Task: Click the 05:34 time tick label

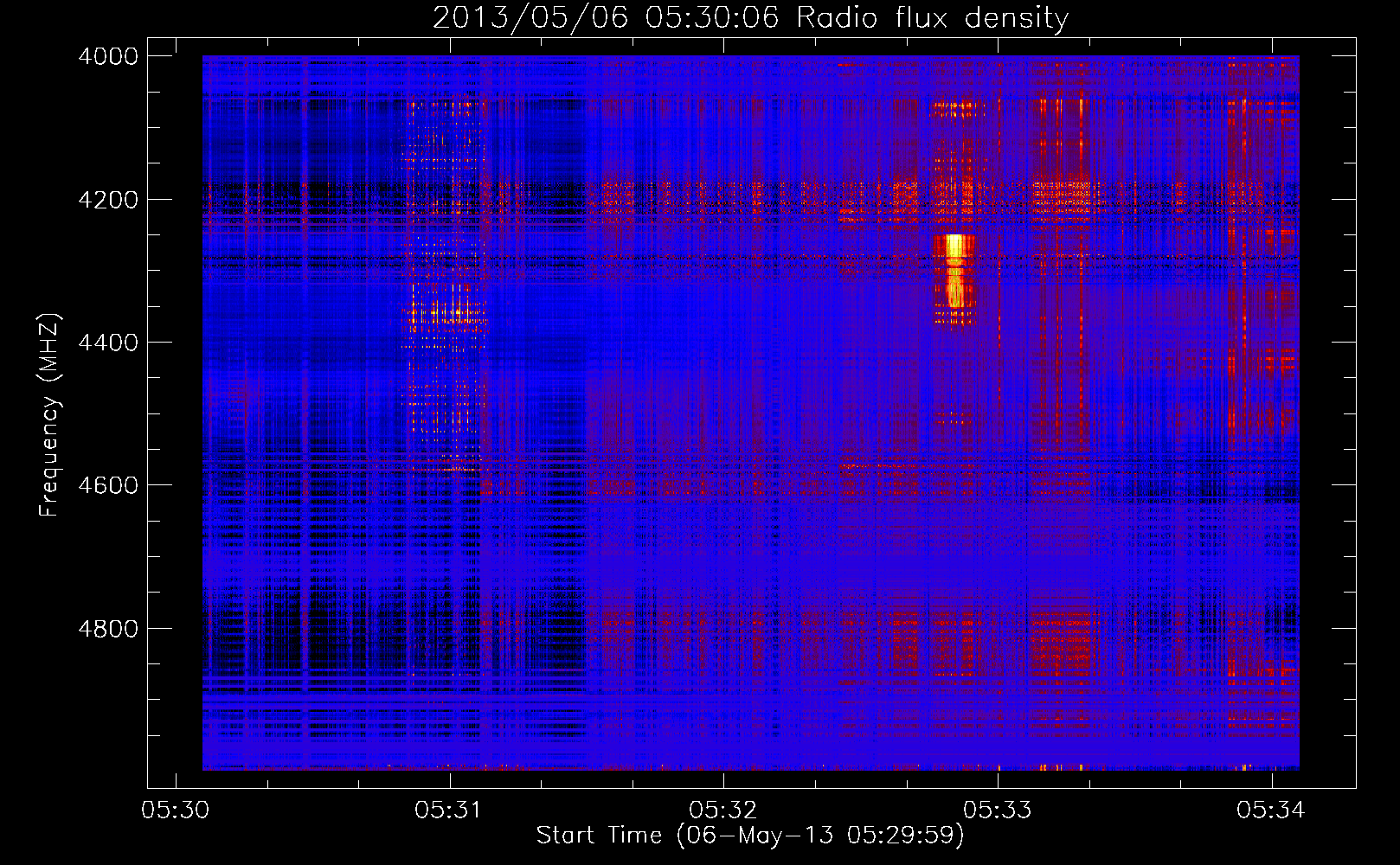Action: tap(1271, 810)
